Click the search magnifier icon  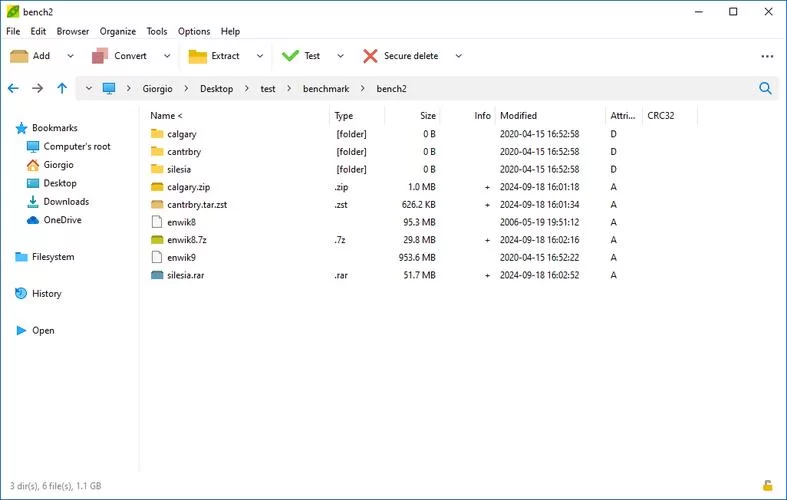tap(765, 88)
